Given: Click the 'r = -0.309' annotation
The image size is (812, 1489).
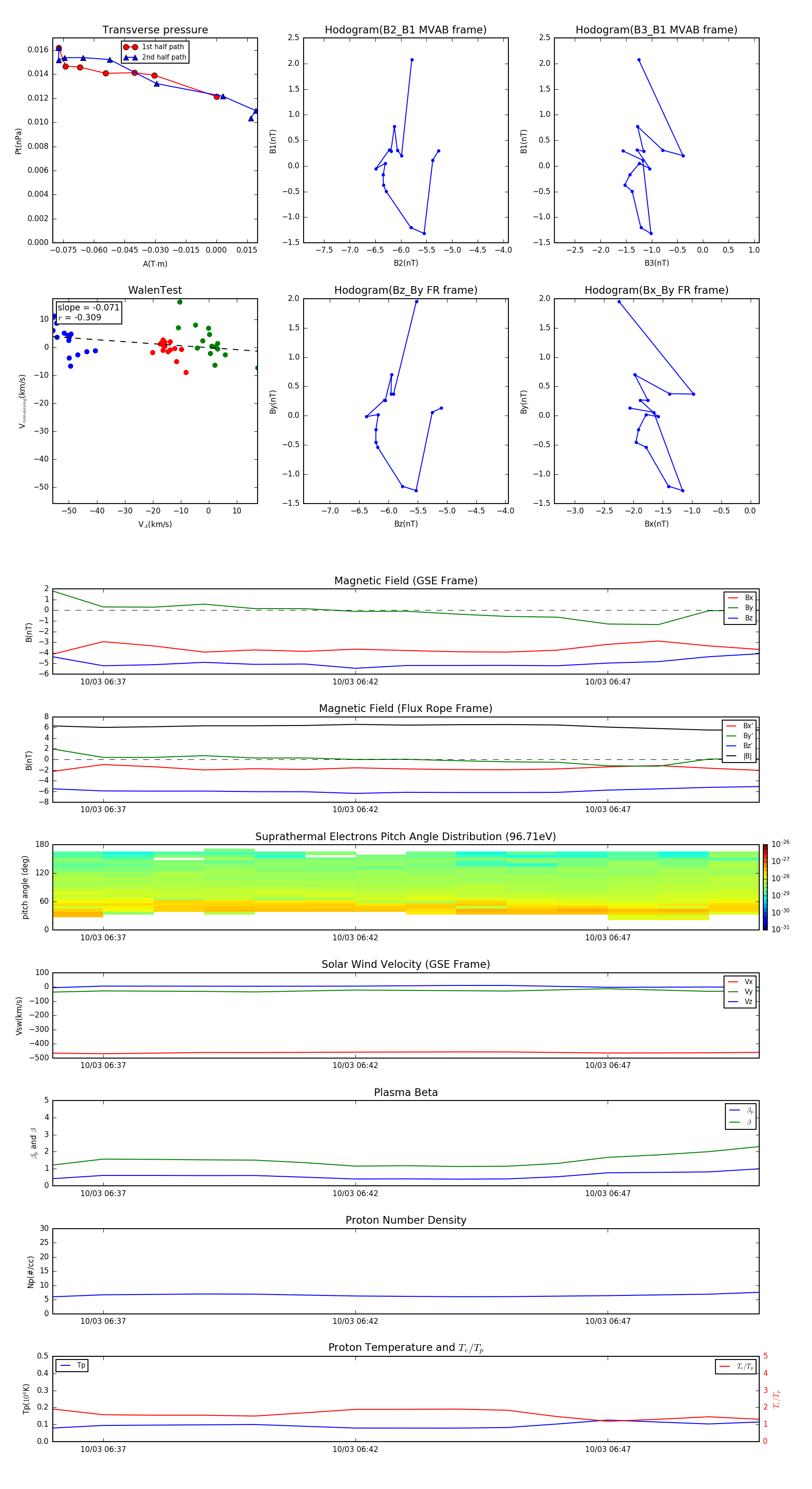Looking at the screenshot, I should pyautogui.click(x=80, y=317).
